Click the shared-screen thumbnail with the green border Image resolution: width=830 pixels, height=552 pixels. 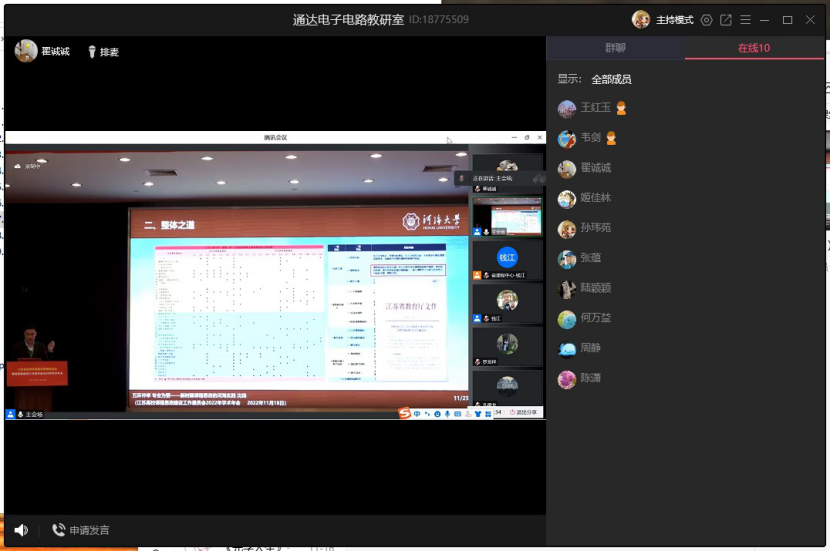tap(507, 216)
